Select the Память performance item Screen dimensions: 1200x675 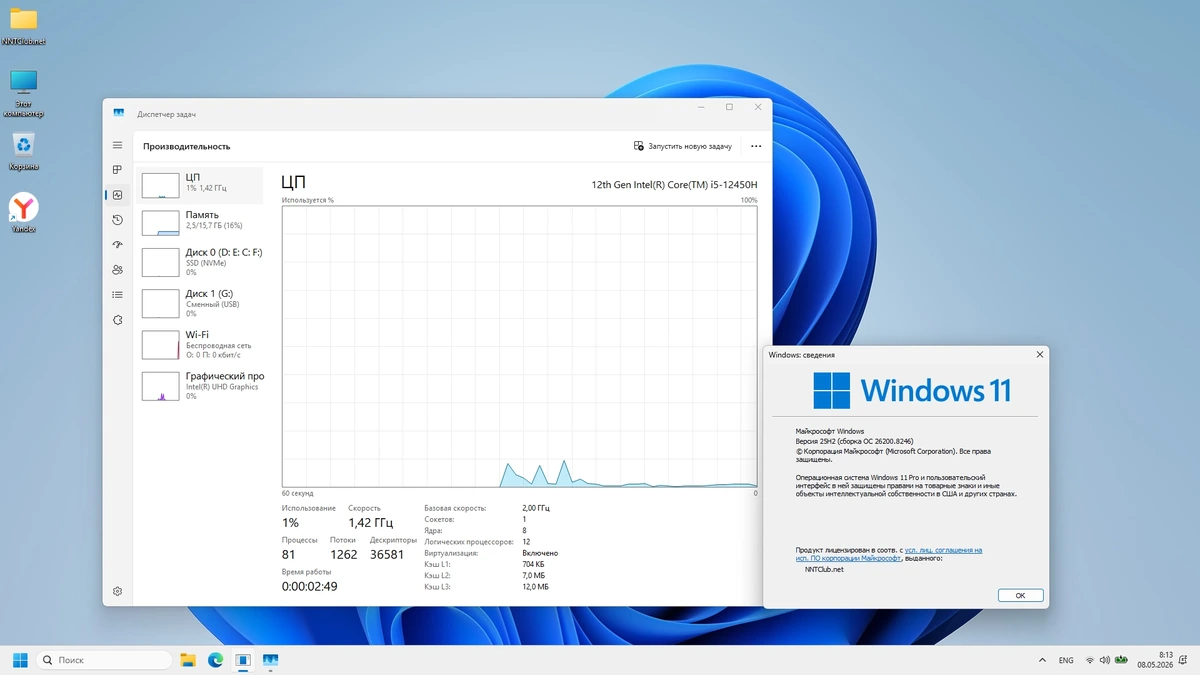[200, 221]
